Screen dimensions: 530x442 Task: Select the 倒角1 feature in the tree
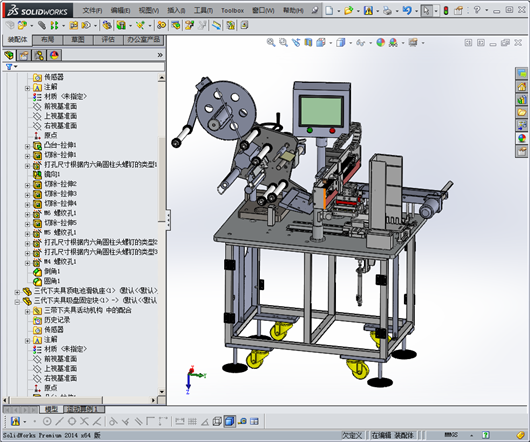52,271
